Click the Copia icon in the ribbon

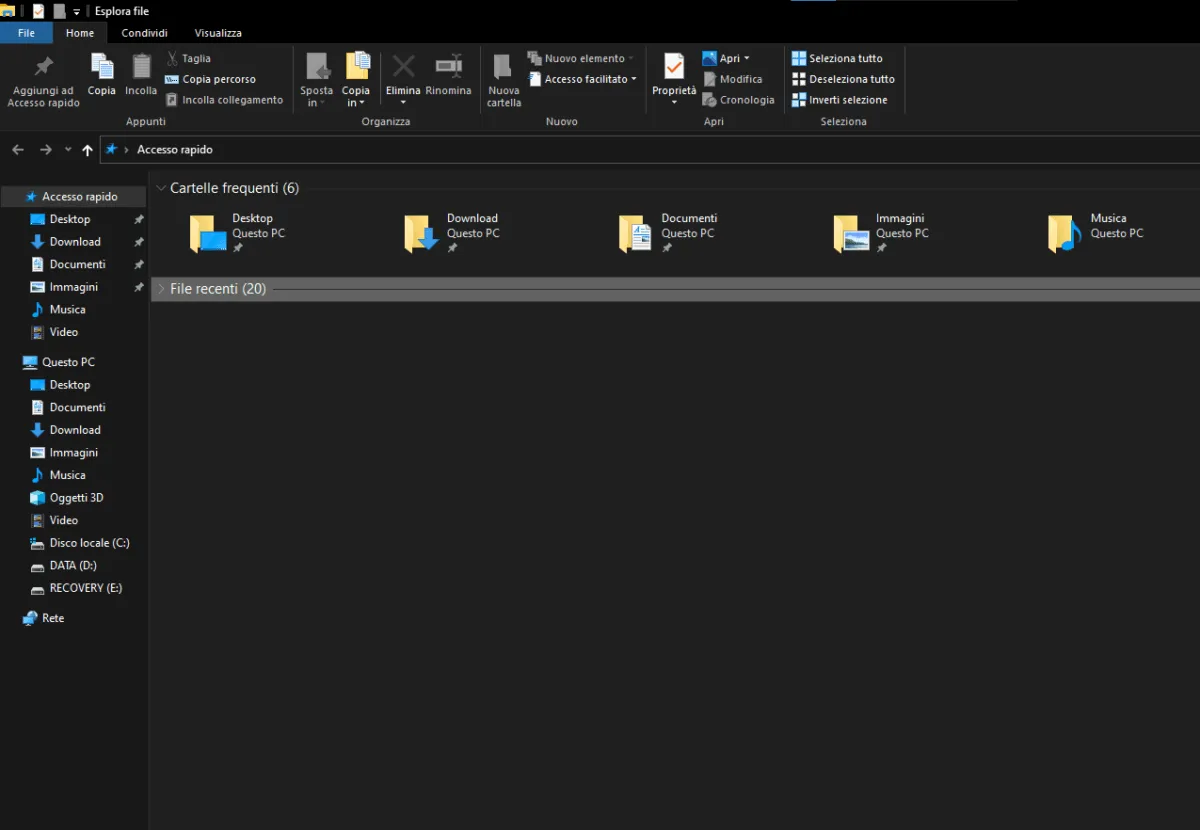(x=102, y=66)
